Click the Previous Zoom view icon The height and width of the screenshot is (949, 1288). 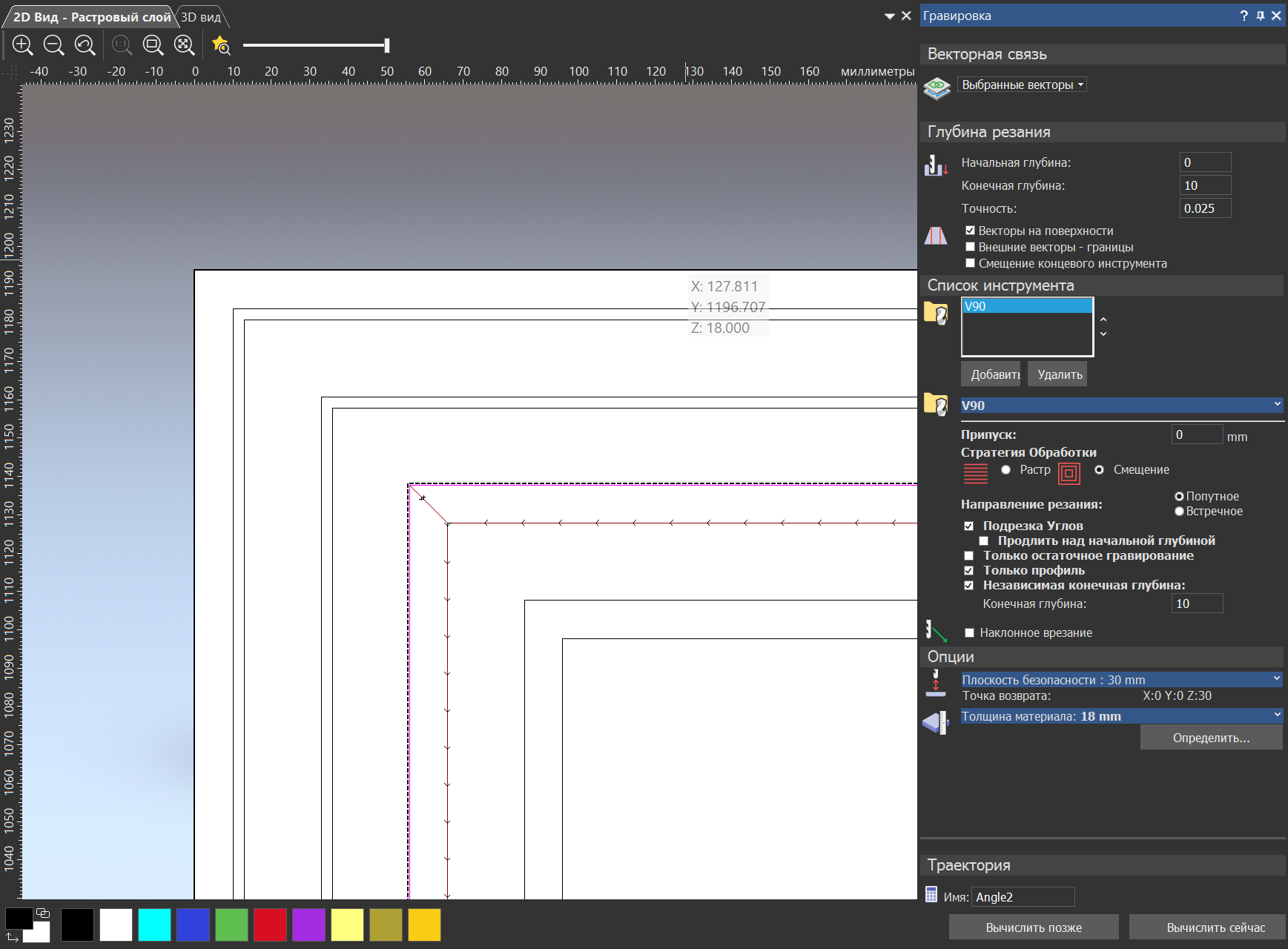click(x=85, y=45)
